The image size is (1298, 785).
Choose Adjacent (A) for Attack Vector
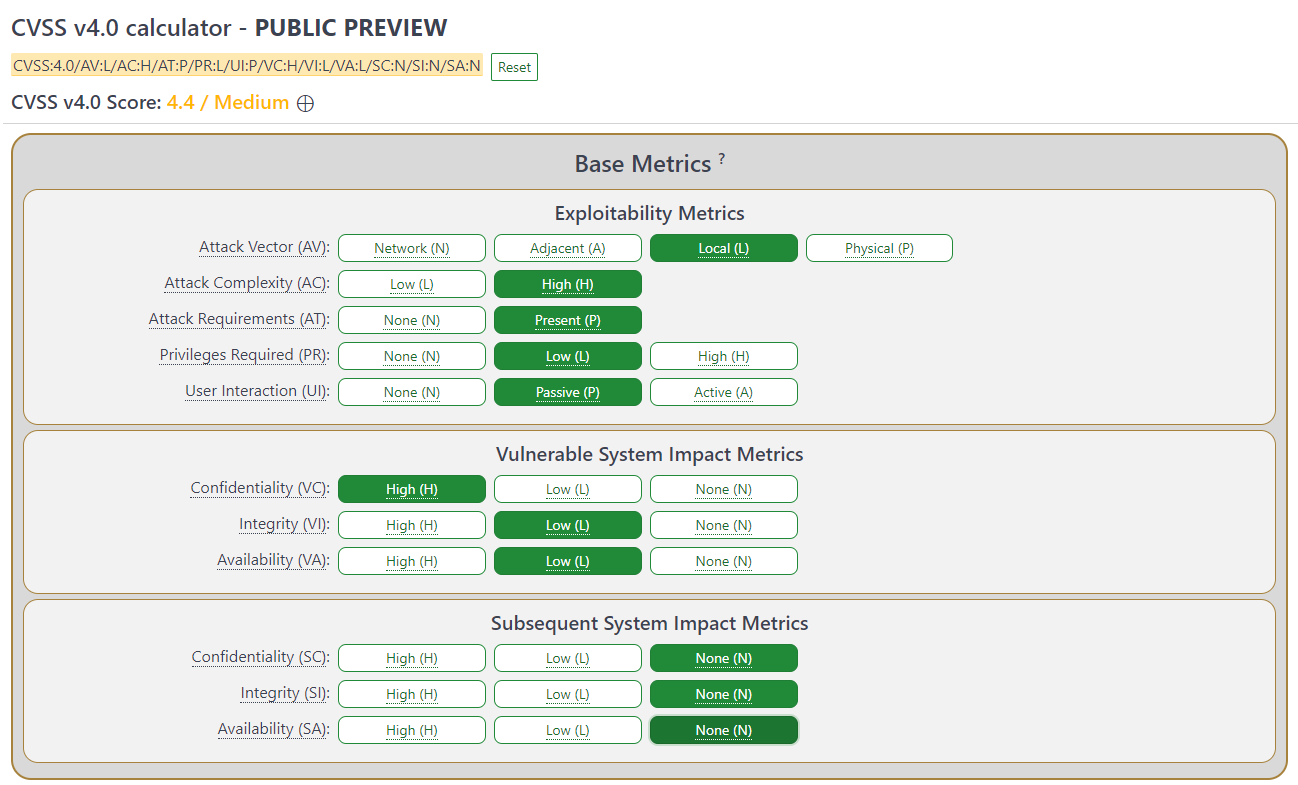[568, 248]
